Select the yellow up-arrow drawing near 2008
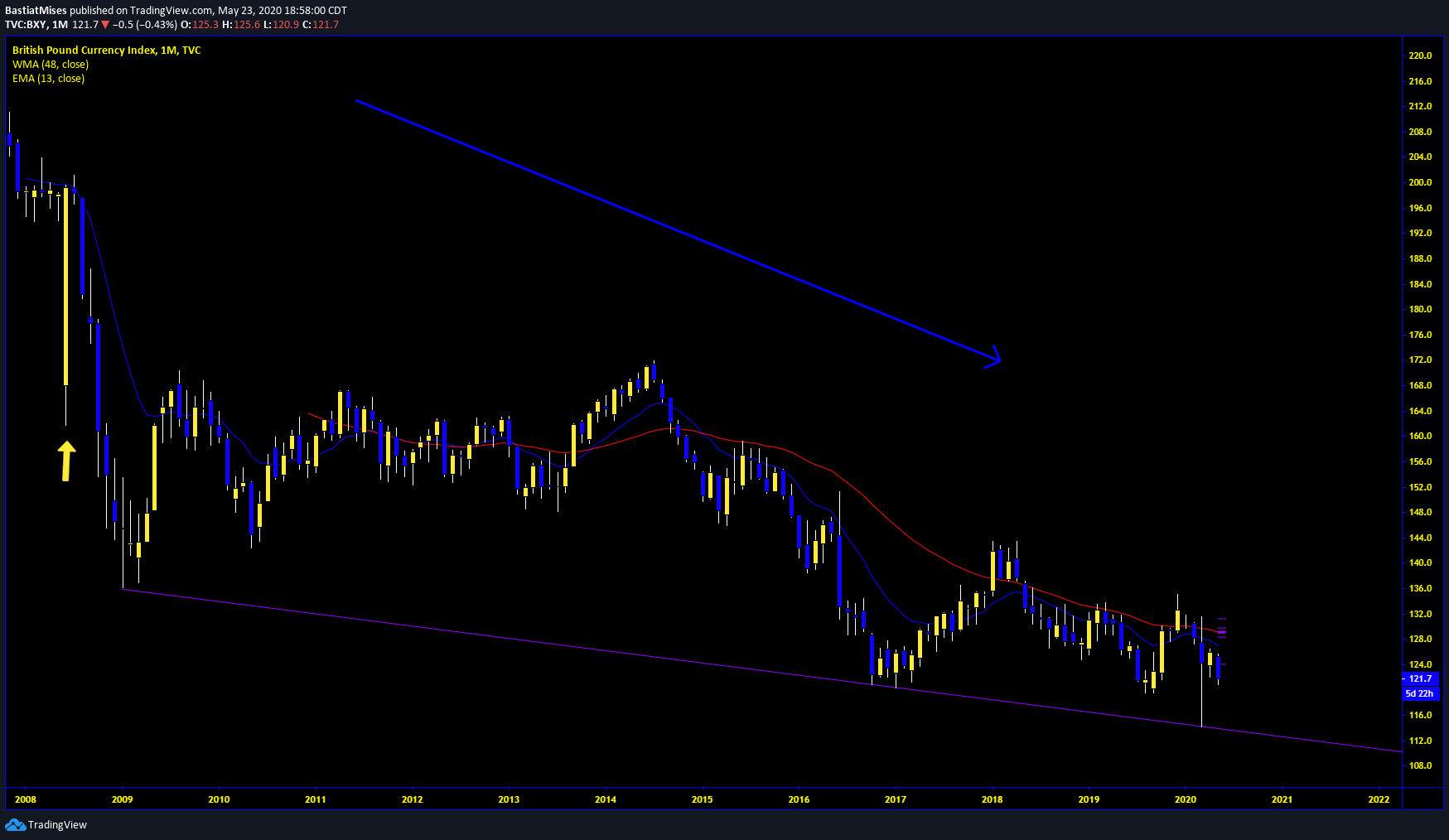This screenshot has height=840, width=1449. point(66,461)
